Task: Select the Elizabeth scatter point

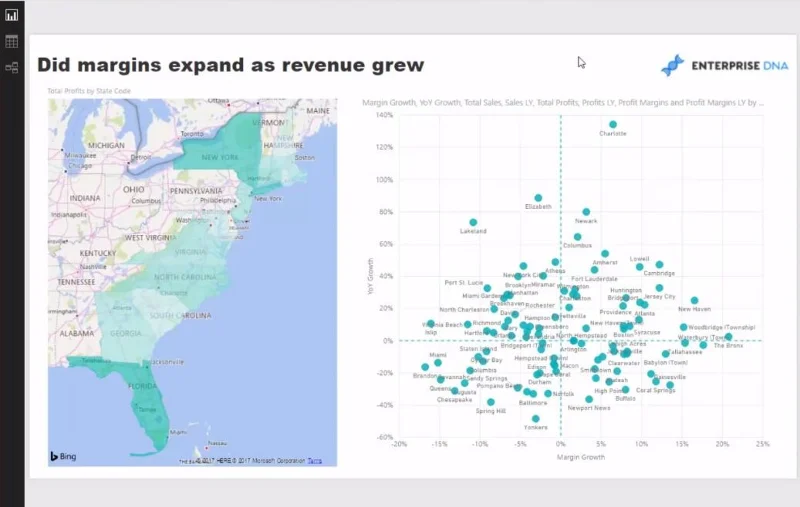Action: [x=538, y=198]
